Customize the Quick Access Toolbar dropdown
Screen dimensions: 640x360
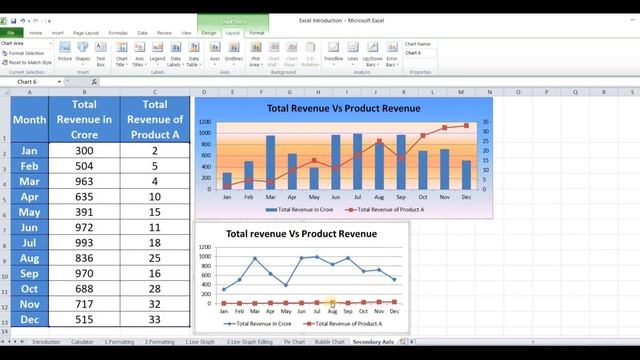point(49,21)
